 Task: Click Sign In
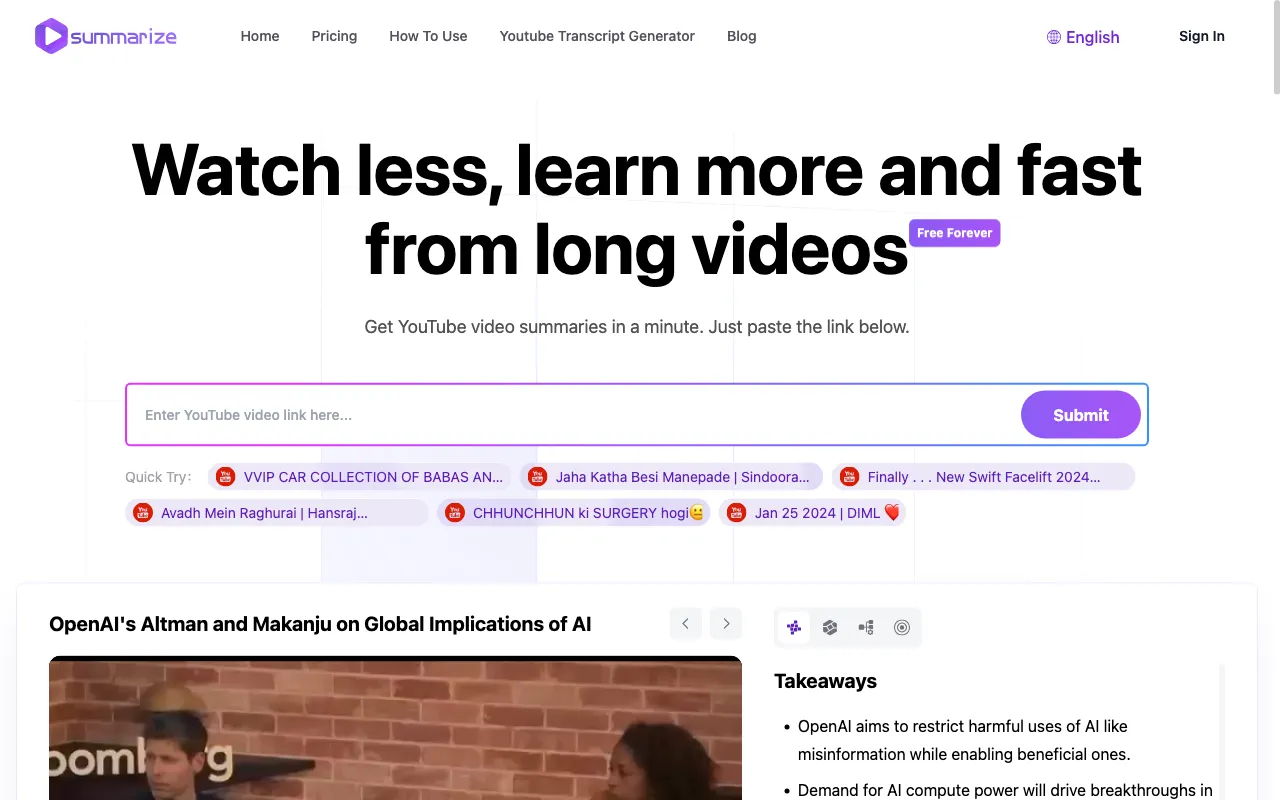[x=1202, y=36]
